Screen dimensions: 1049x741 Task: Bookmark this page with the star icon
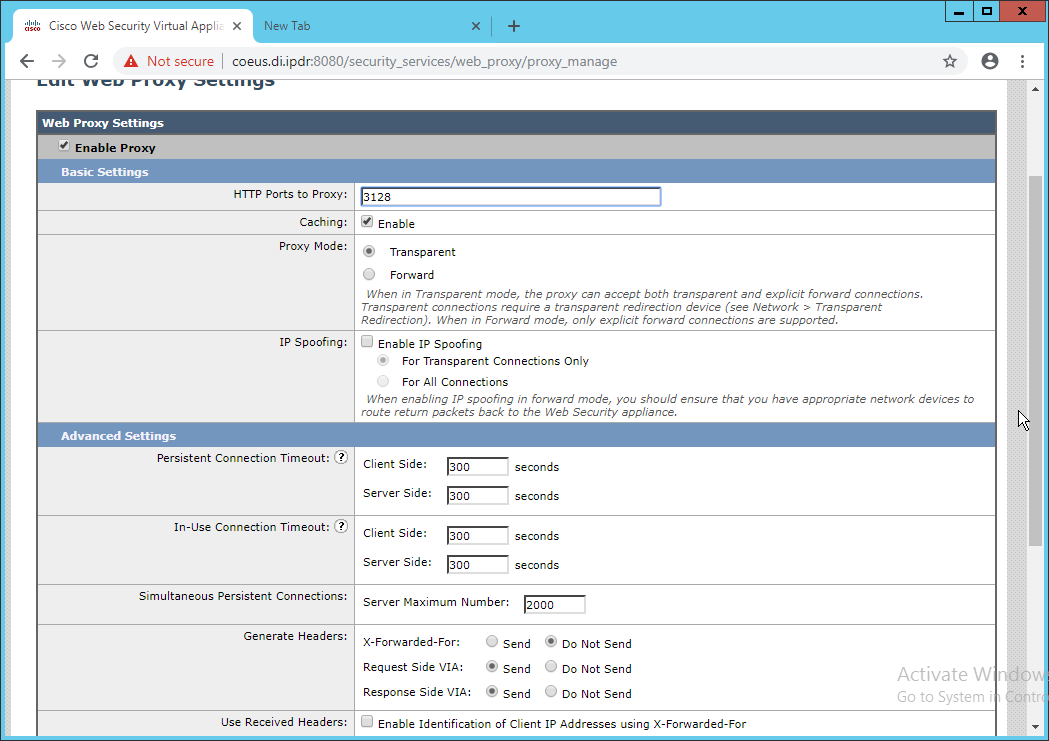pyautogui.click(x=949, y=62)
